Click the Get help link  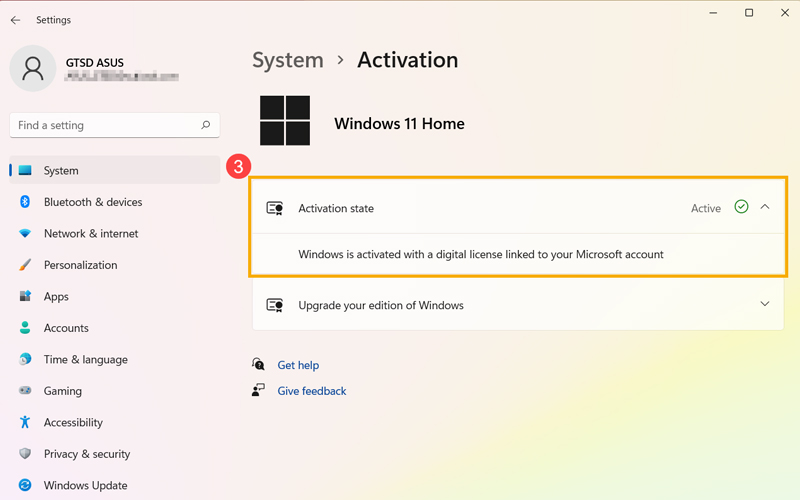298,365
